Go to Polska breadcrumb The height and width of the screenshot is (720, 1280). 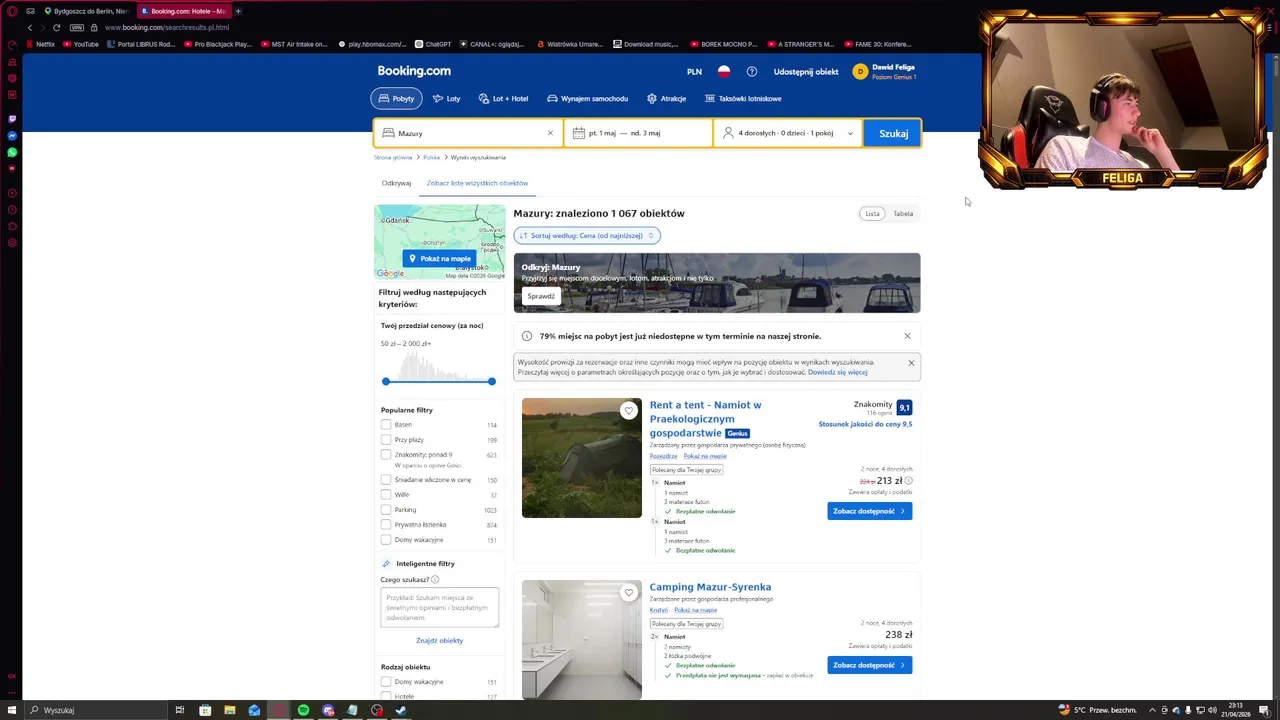point(431,157)
